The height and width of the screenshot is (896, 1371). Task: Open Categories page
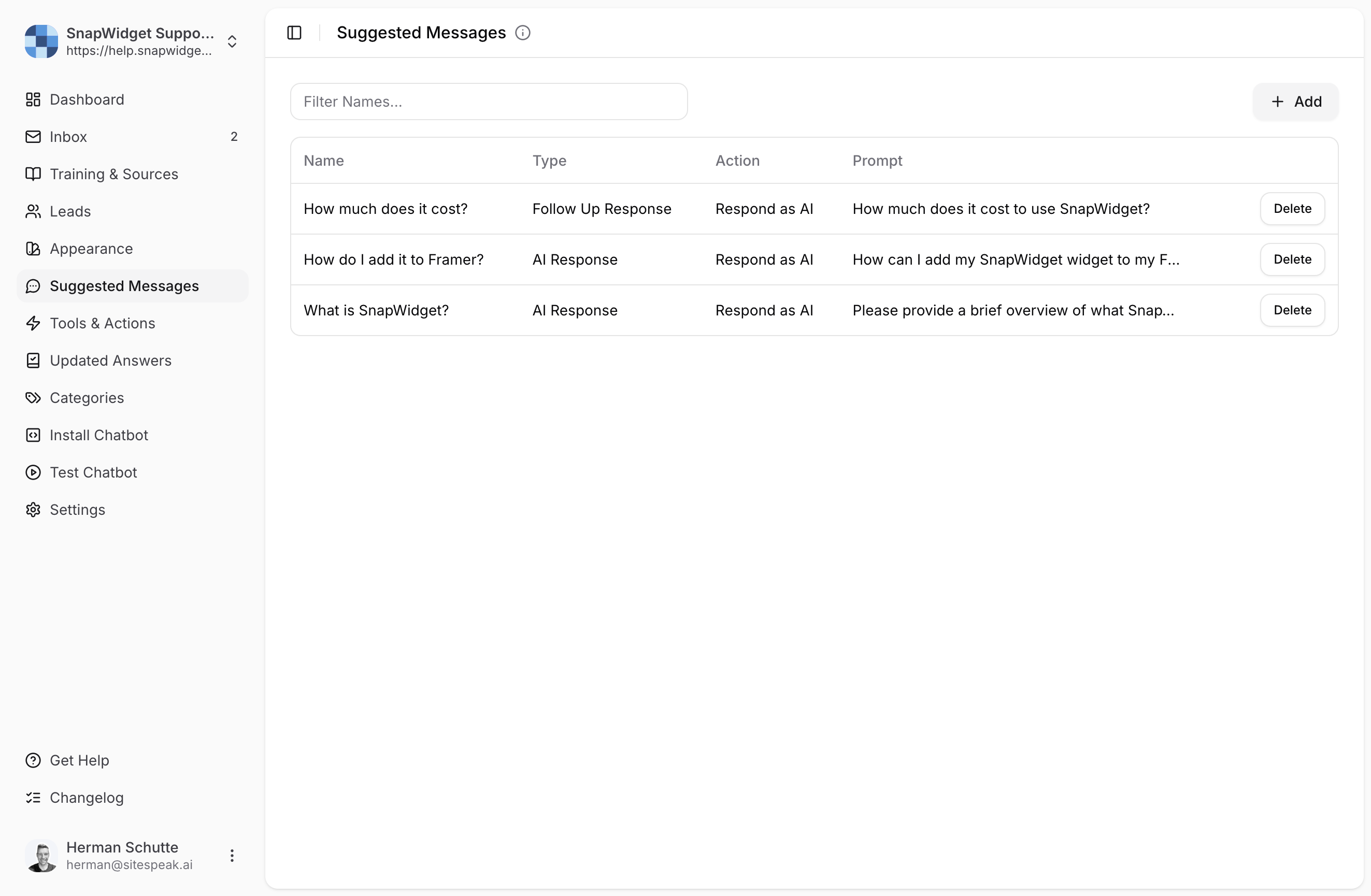pyautogui.click(x=133, y=398)
